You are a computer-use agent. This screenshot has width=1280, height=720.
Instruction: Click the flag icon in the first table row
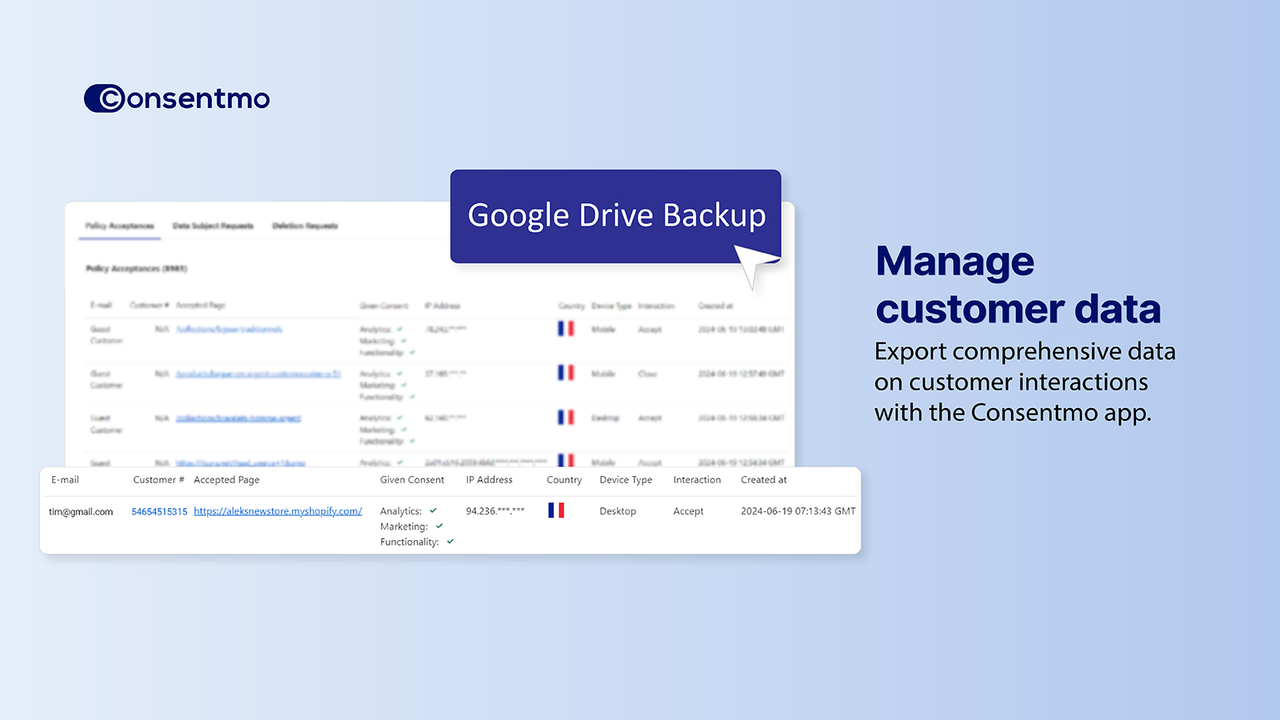pos(566,328)
